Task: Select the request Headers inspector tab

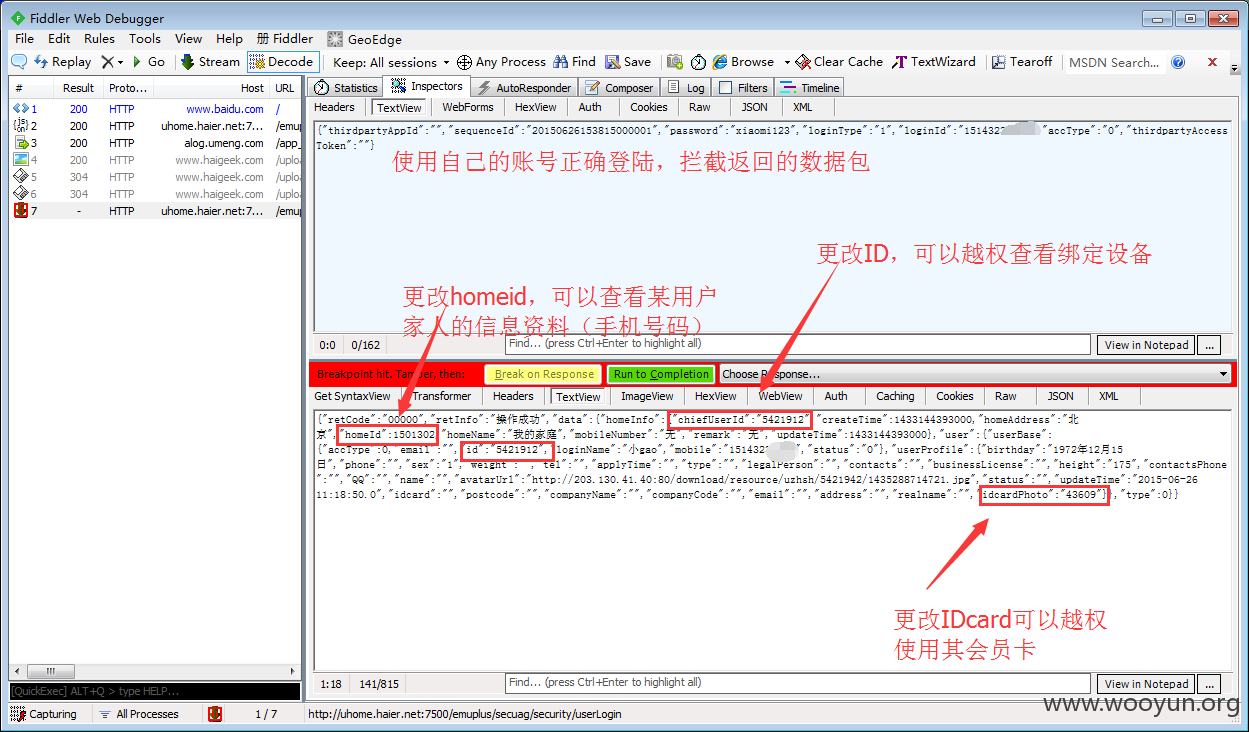Action: tap(334, 107)
